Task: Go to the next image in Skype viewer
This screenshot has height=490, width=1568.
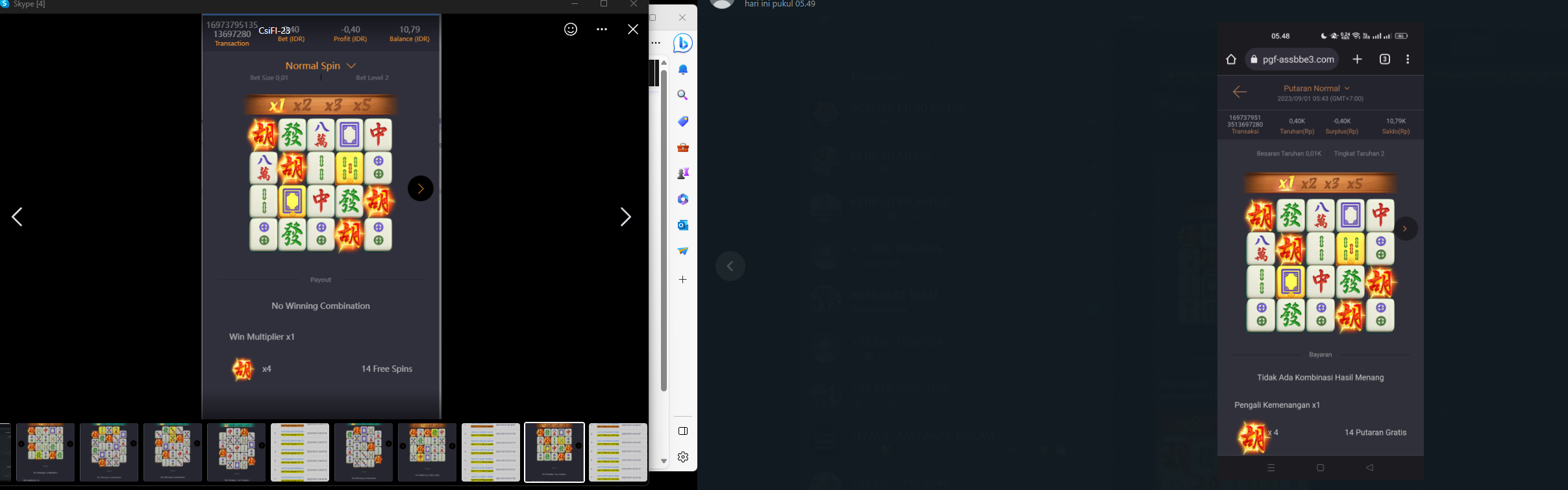Action: (x=625, y=217)
